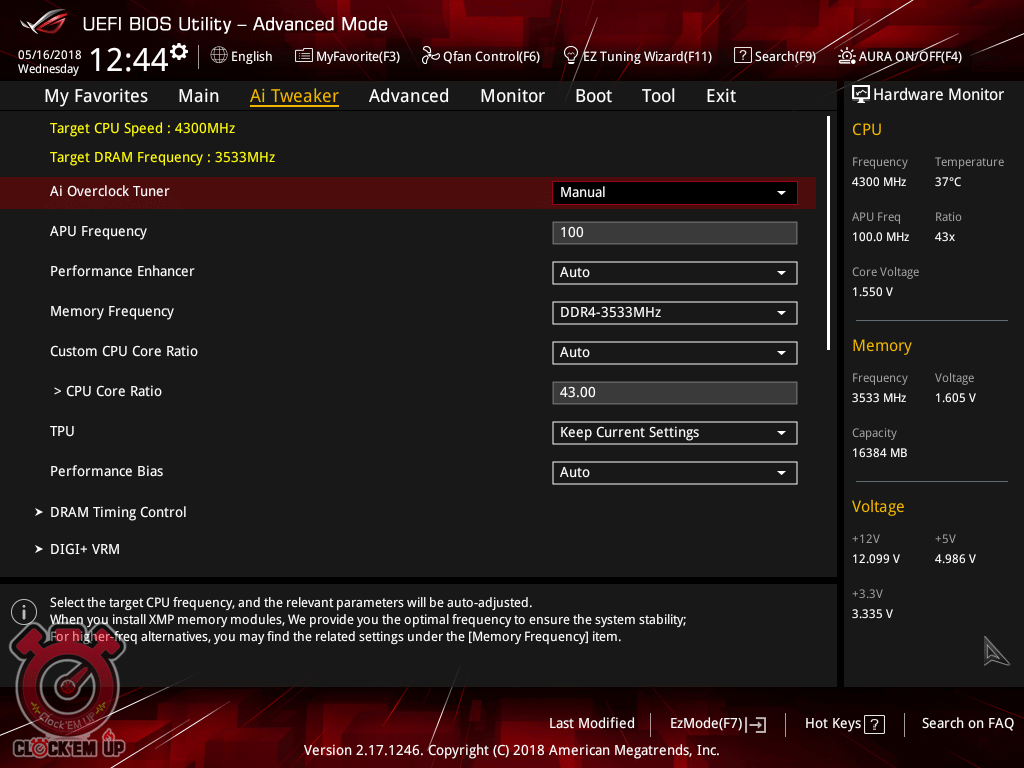Open Ai Overclock Tuner dropdown
This screenshot has width=1024, height=768.
click(674, 192)
